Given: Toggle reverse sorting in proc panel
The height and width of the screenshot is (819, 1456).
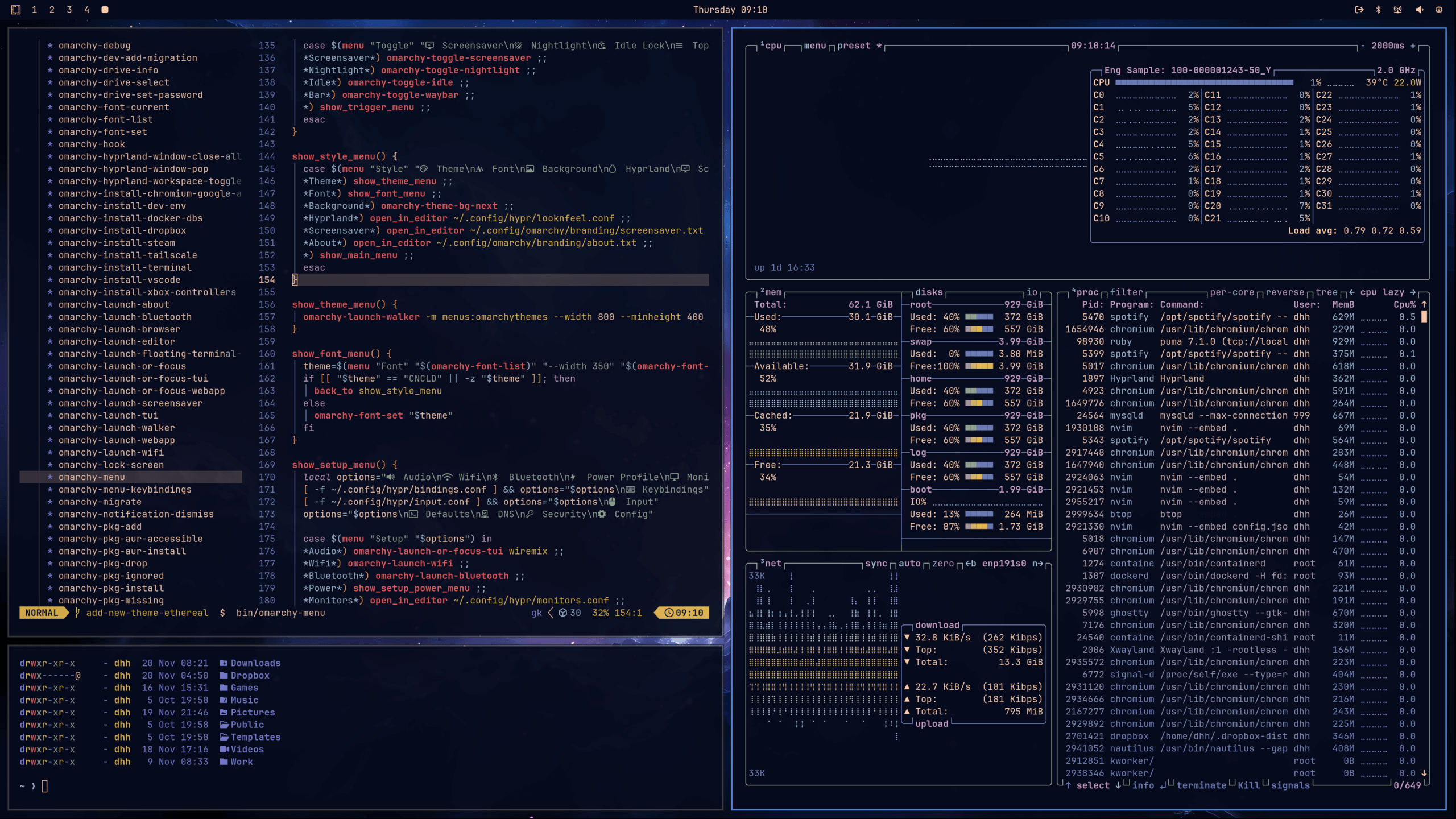Looking at the screenshot, I should pos(1284,292).
